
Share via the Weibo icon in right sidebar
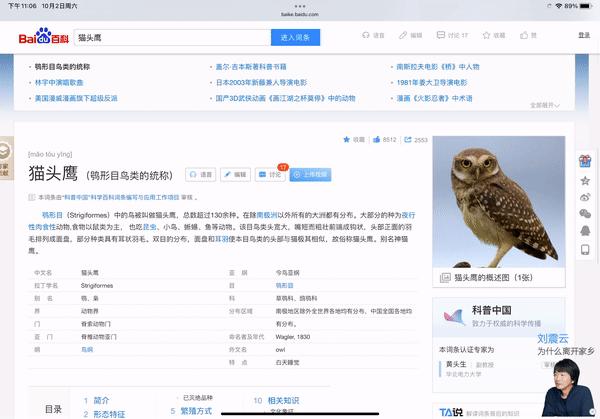[x=585, y=197]
